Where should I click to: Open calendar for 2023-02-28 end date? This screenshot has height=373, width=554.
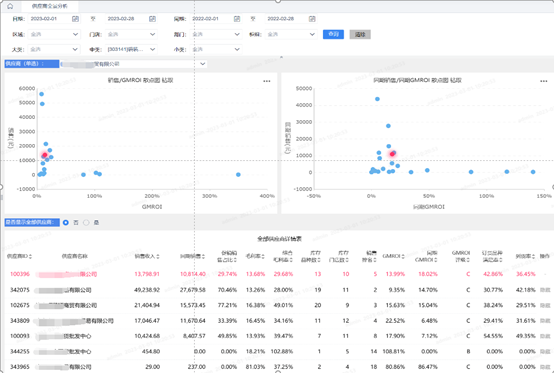click(x=152, y=19)
